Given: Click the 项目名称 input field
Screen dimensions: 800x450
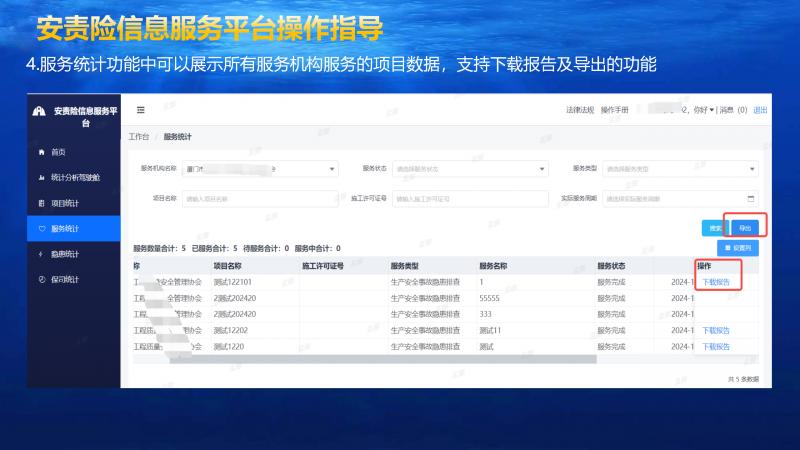Looking at the screenshot, I should 260,199.
